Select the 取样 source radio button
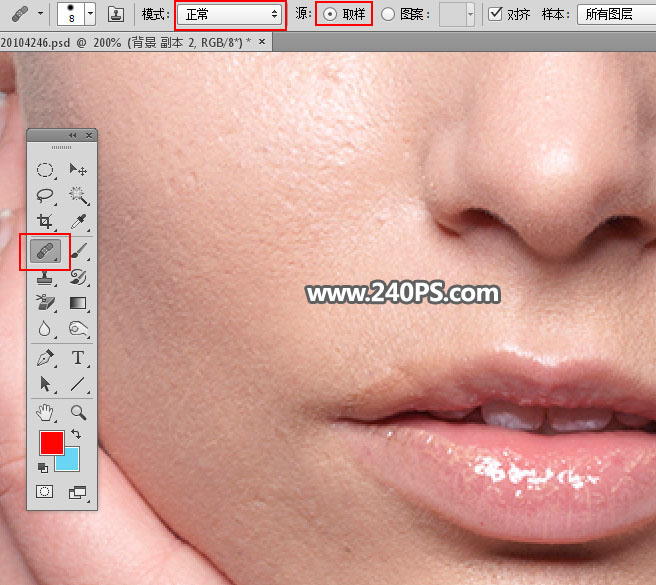 pyautogui.click(x=330, y=15)
